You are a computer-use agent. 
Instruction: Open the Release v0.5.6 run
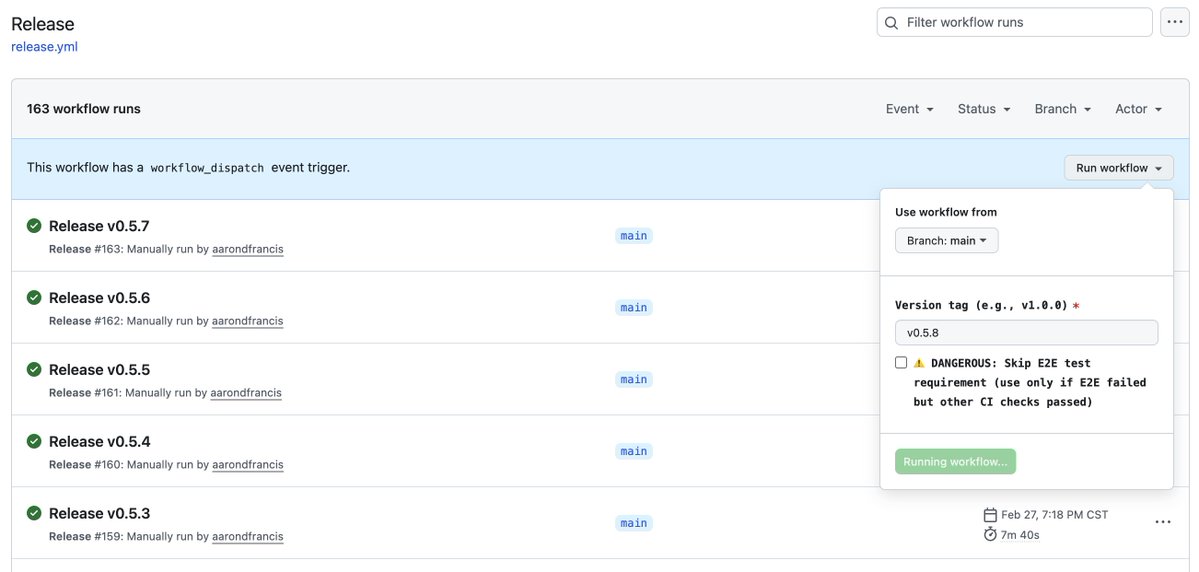click(99, 297)
